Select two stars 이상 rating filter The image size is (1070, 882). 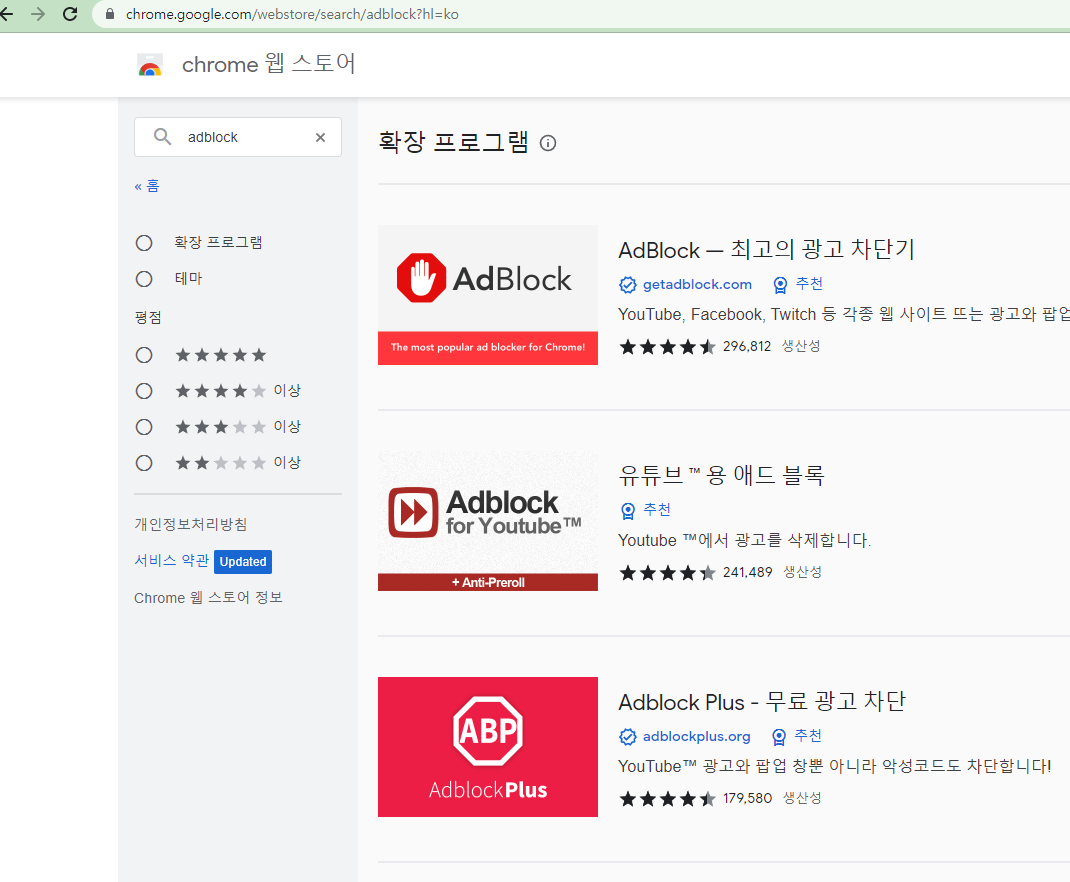coord(144,463)
